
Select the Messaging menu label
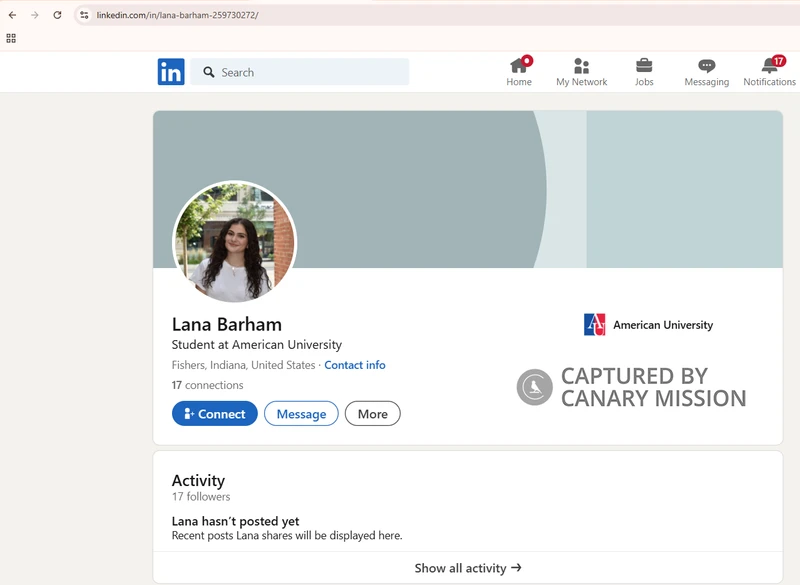(707, 82)
